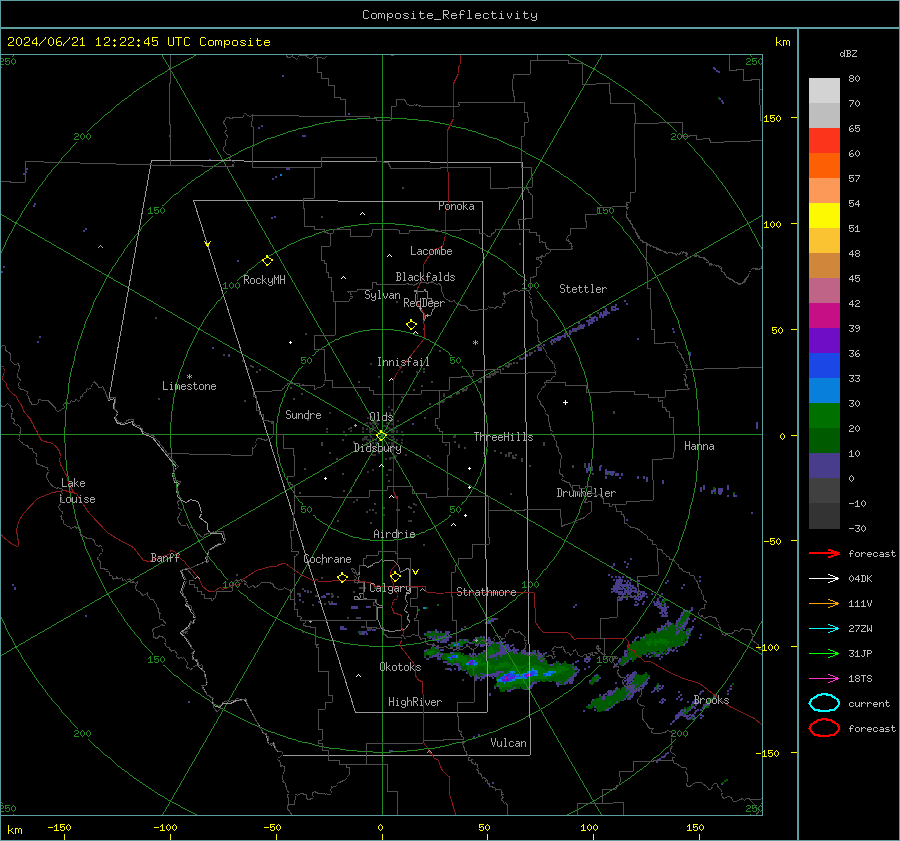This screenshot has height=841, width=900.
Task: Click the Okotoks city label
Action: (x=400, y=667)
